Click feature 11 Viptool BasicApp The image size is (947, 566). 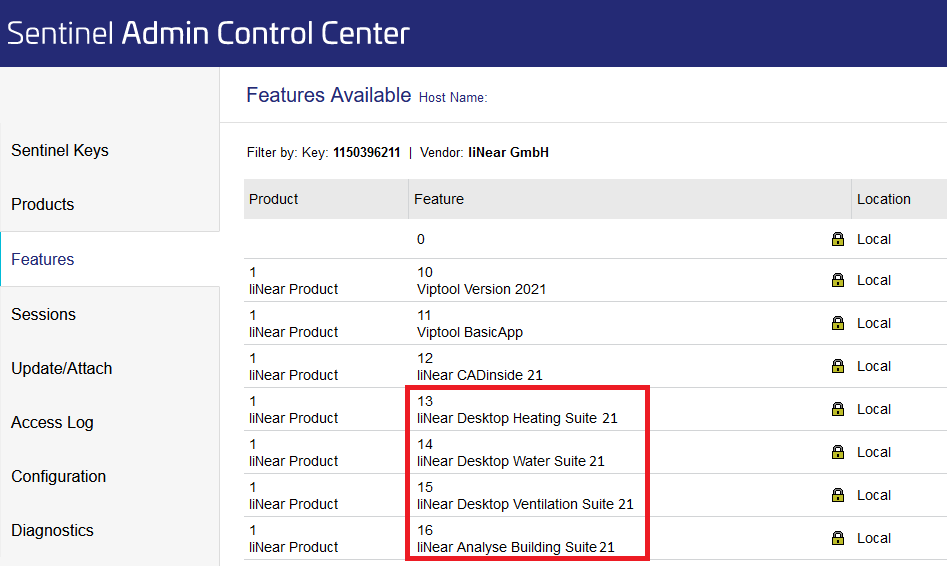[x=470, y=324]
